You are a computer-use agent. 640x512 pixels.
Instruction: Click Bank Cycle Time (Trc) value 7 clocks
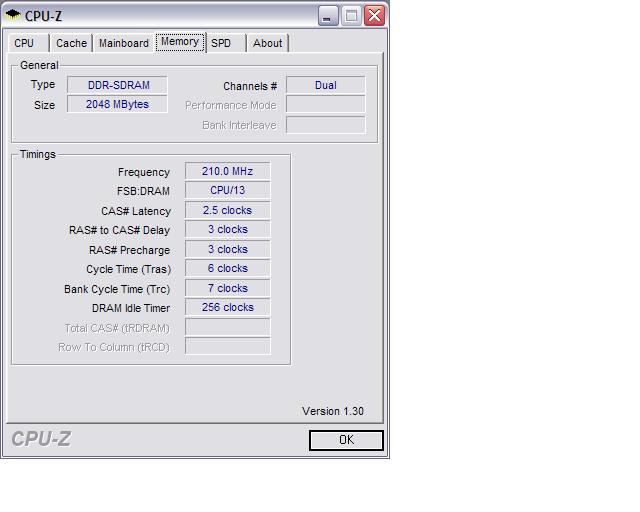tap(228, 288)
